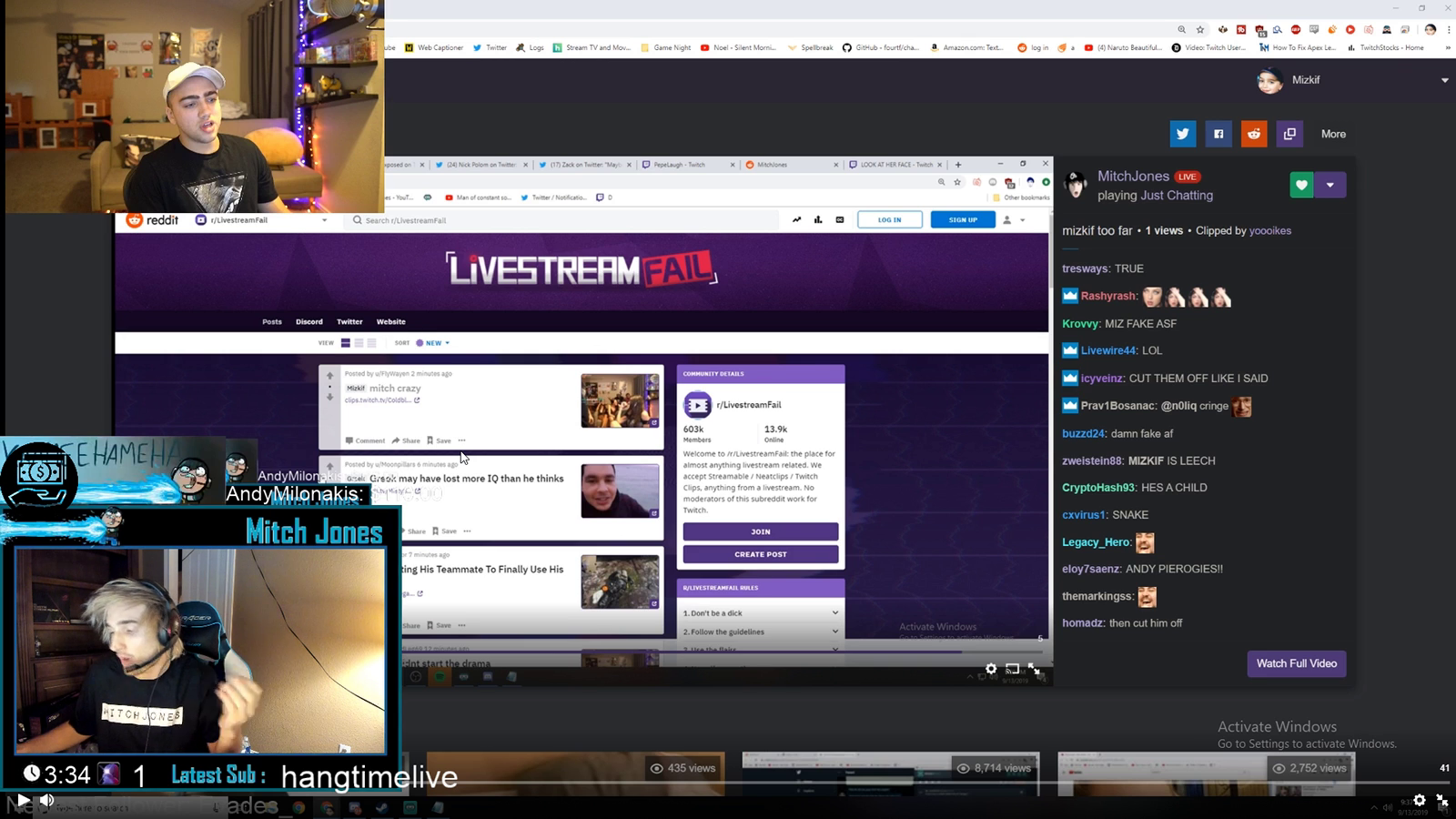This screenshot has width=1456, height=819.
Task: Open settings gear in the embedded clip player
Action: point(991,669)
